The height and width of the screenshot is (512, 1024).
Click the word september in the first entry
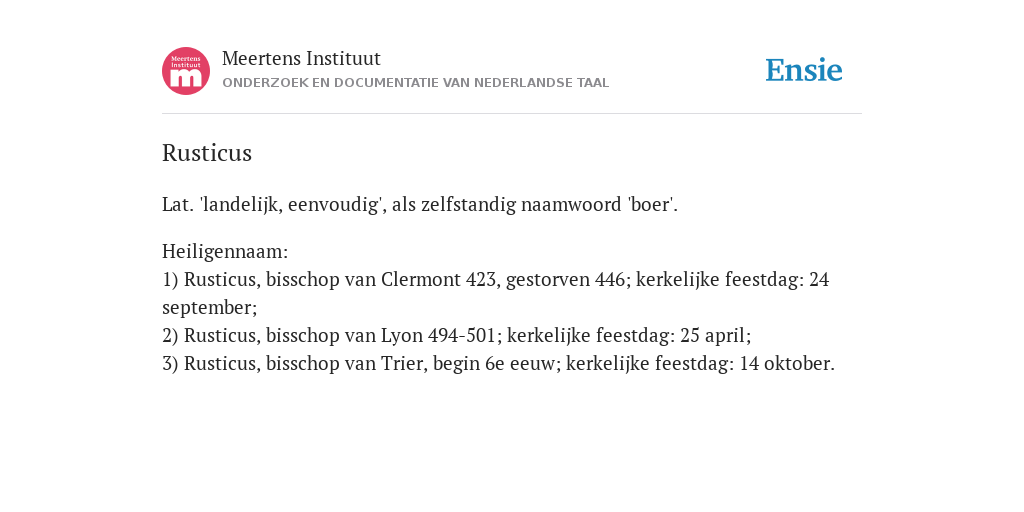click(x=210, y=308)
